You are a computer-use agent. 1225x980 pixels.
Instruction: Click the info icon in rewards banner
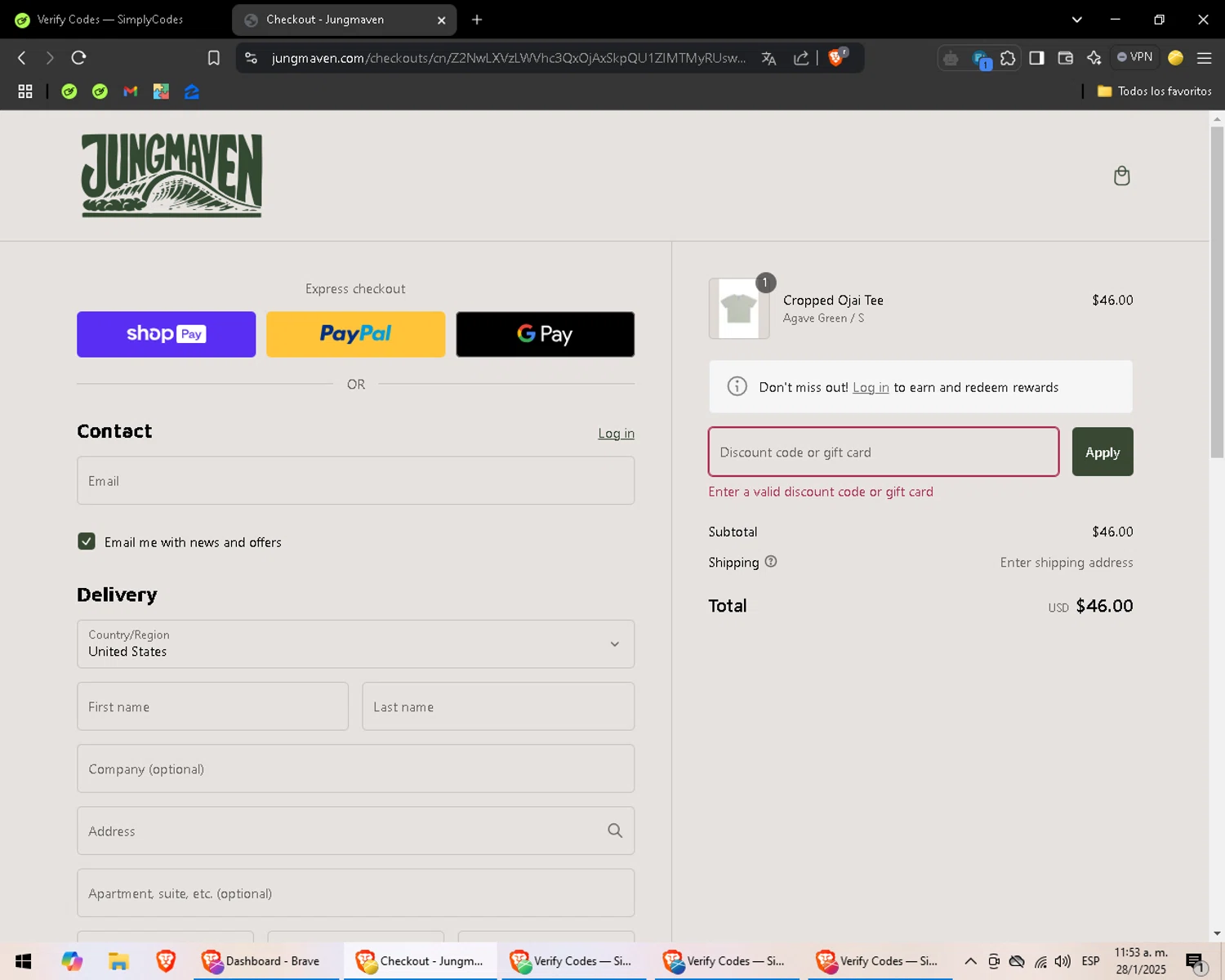pyautogui.click(x=737, y=386)
